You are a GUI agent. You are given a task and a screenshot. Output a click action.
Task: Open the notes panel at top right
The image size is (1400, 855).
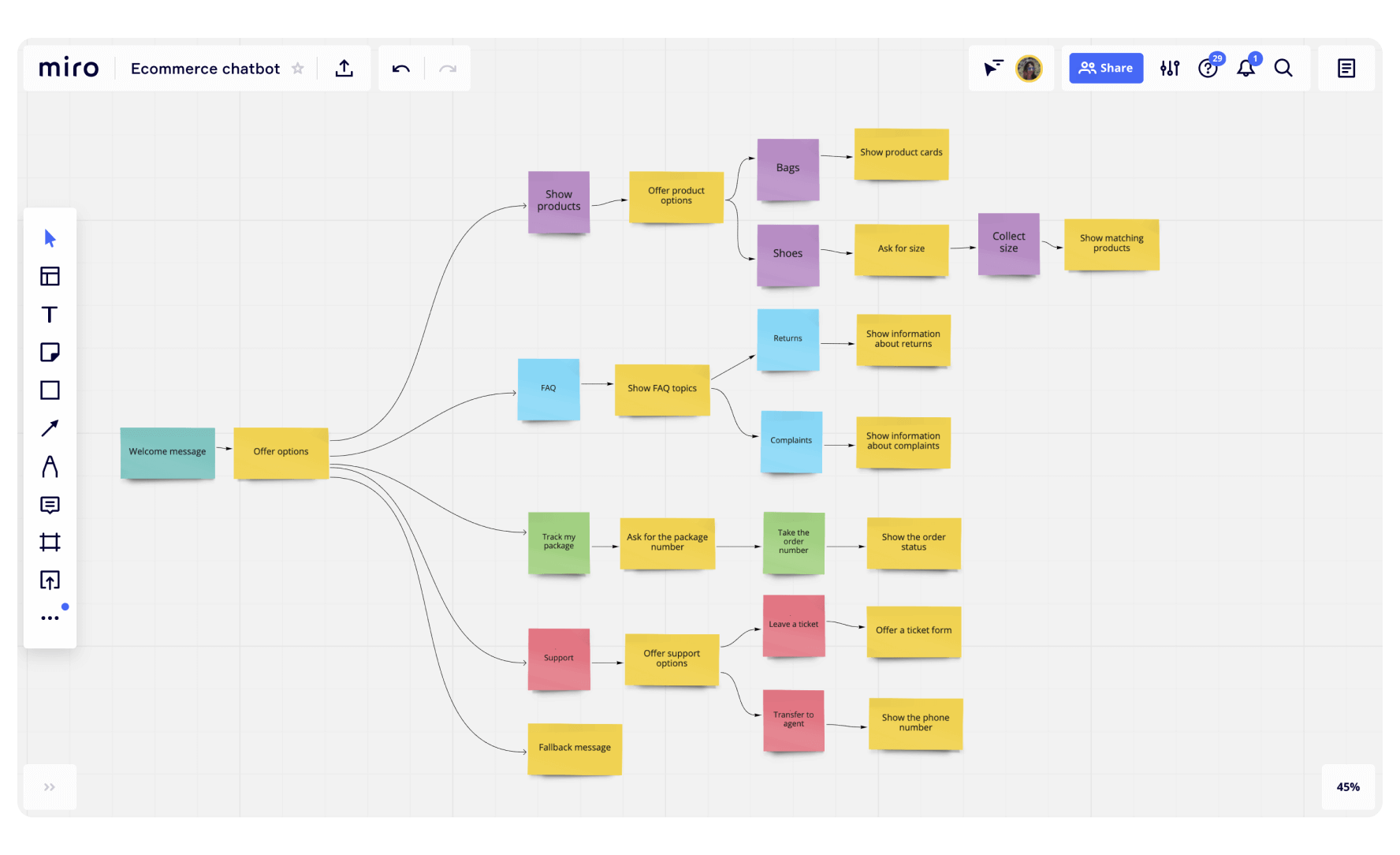pos(1346,68)
